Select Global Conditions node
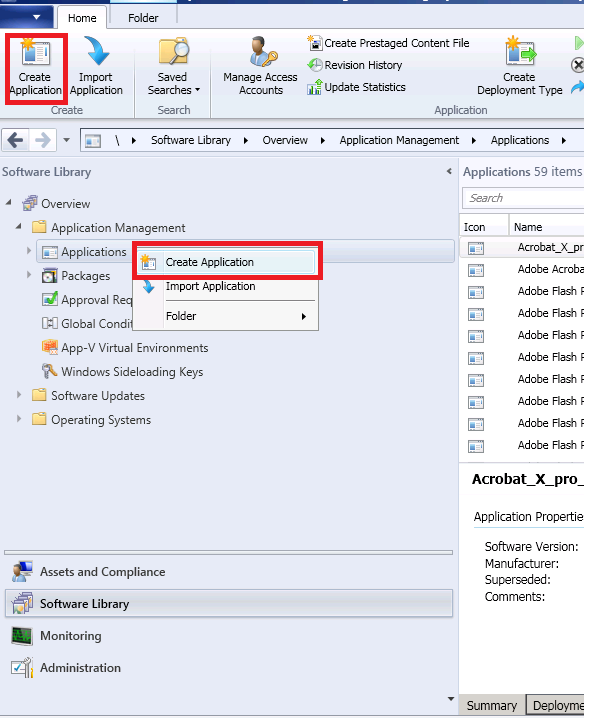 click(87, 324)
